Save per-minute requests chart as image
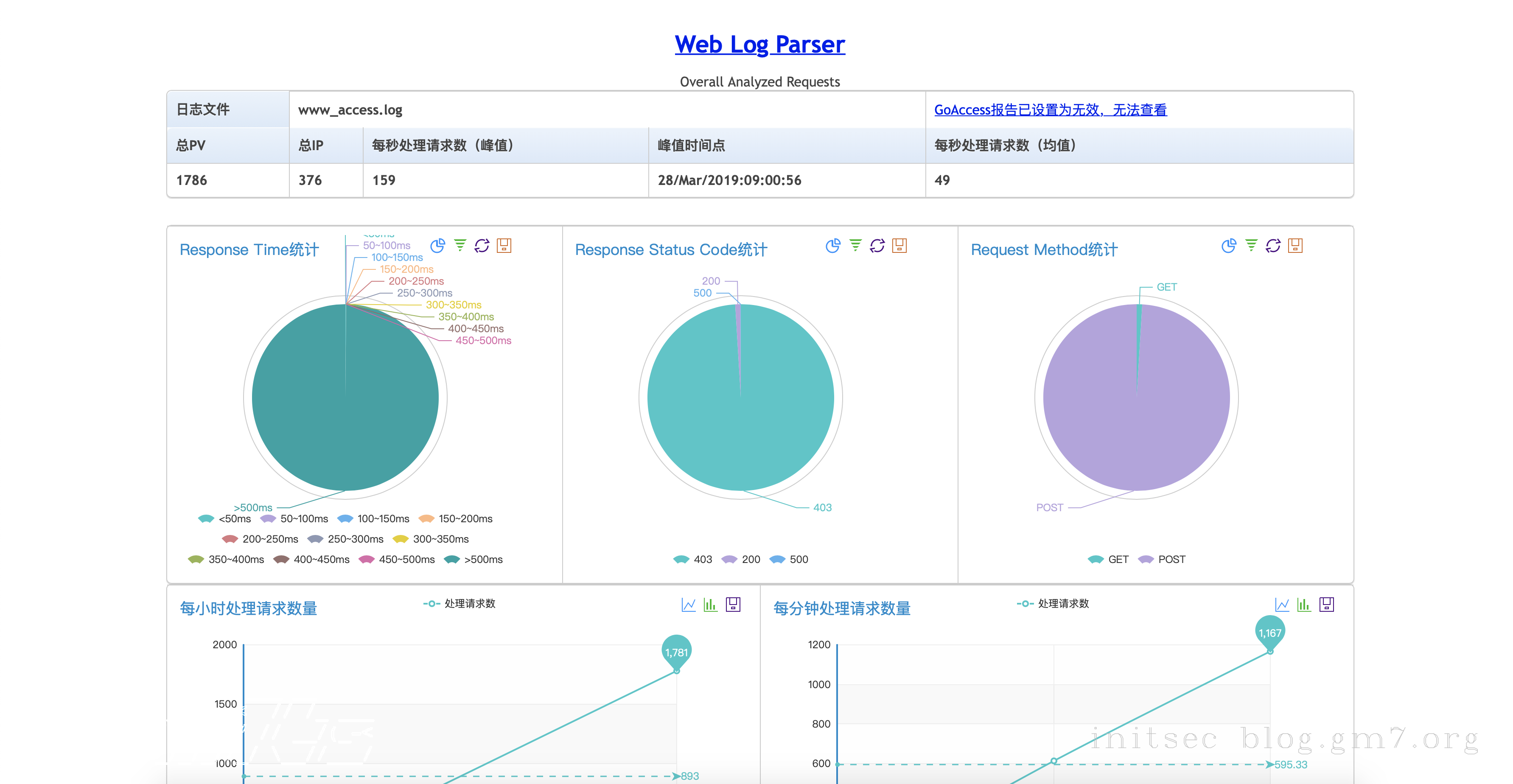1513x784 pixels. (1326, 604)
